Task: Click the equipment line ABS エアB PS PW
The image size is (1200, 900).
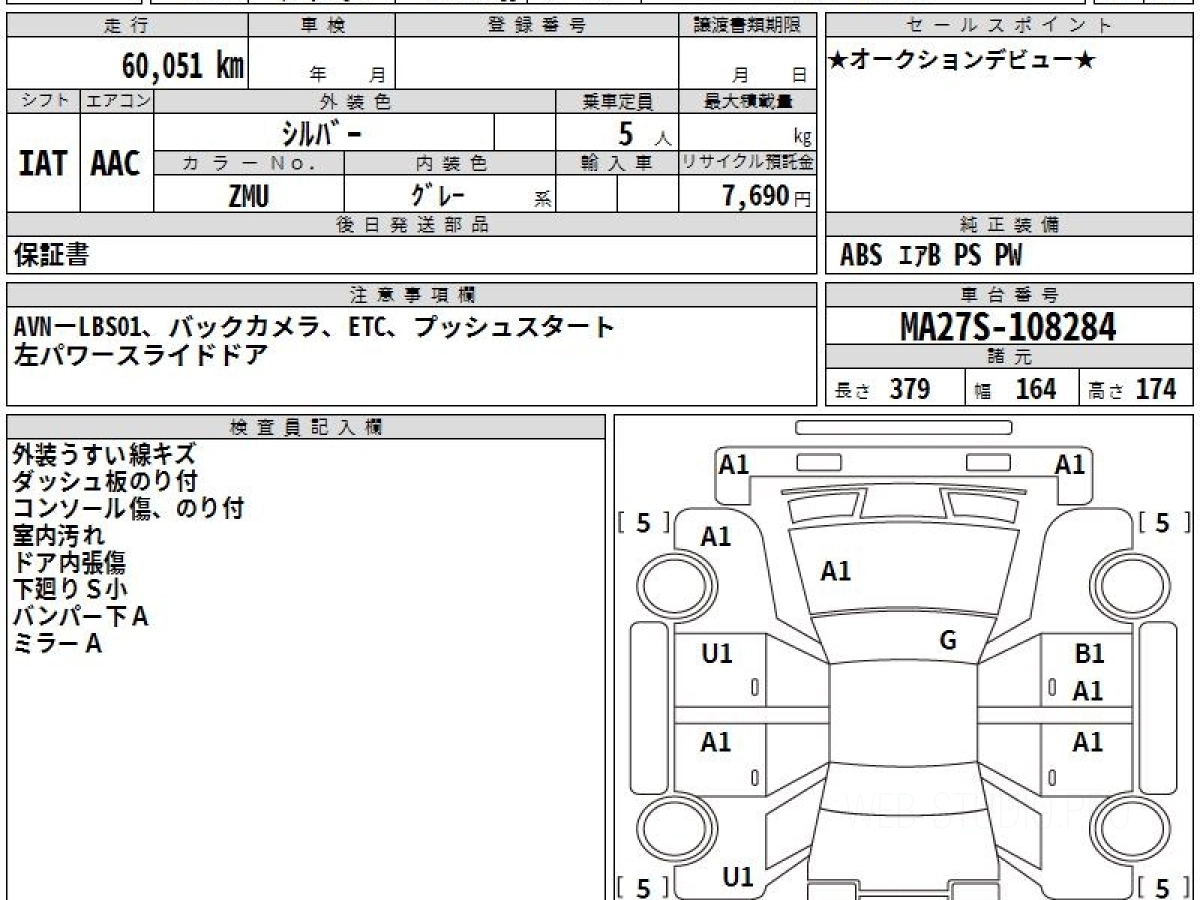Action: coord(931,256)
